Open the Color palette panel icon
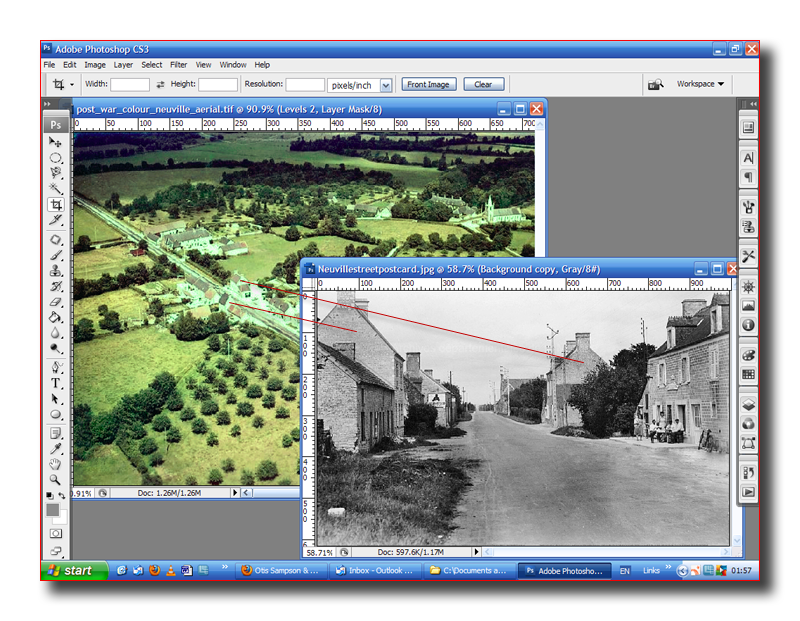This screenshot has height=621, width=800. [x=748, y=355]
